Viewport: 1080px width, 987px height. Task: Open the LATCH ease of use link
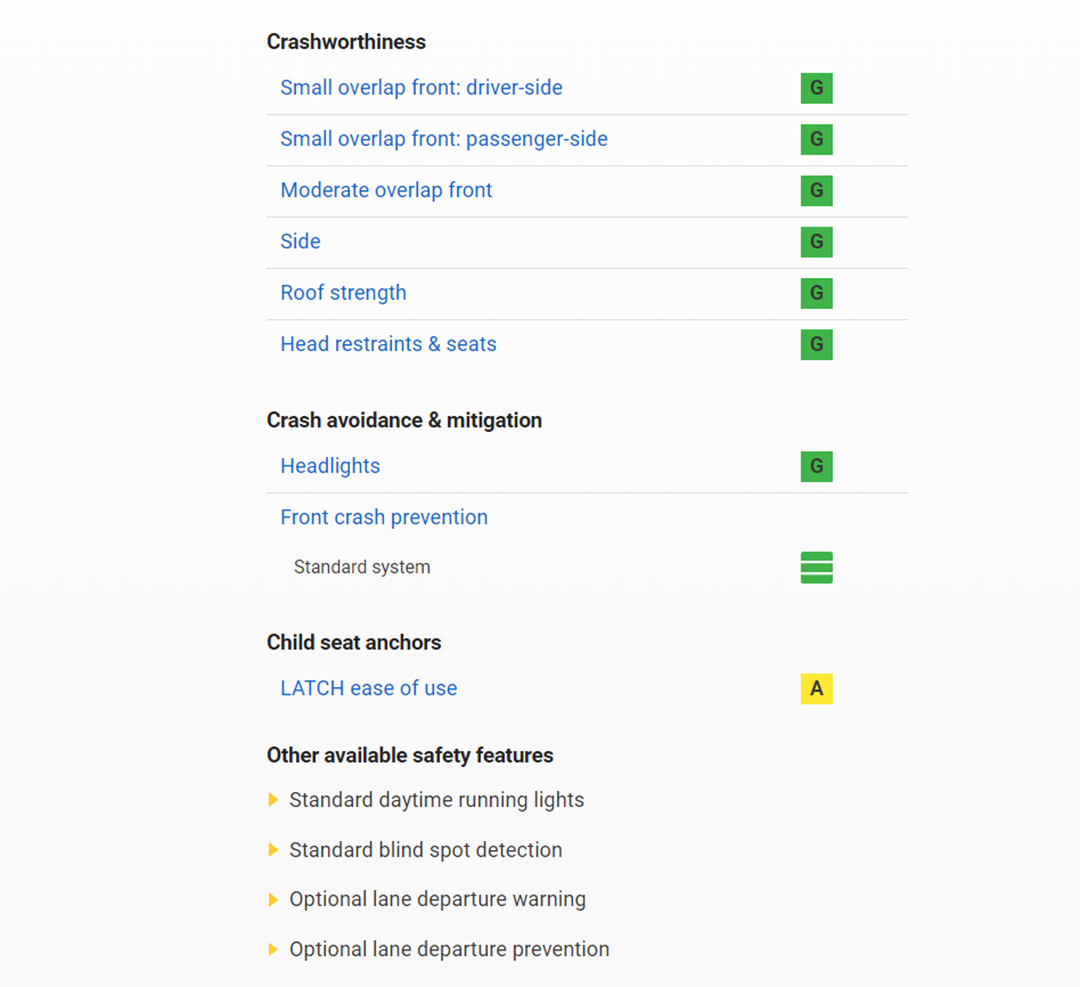368,688
